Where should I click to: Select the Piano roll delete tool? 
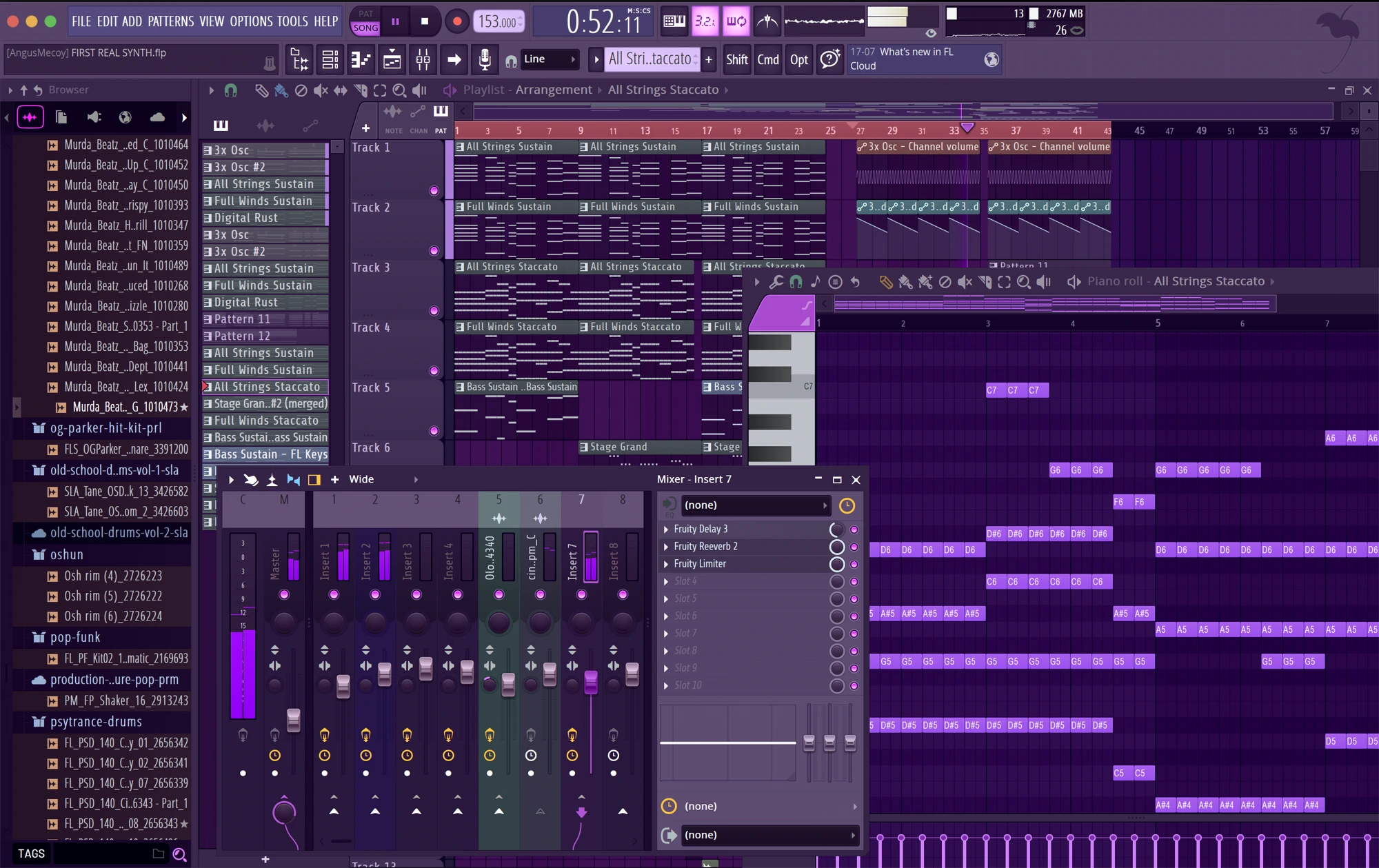click(x=945, y=281)
